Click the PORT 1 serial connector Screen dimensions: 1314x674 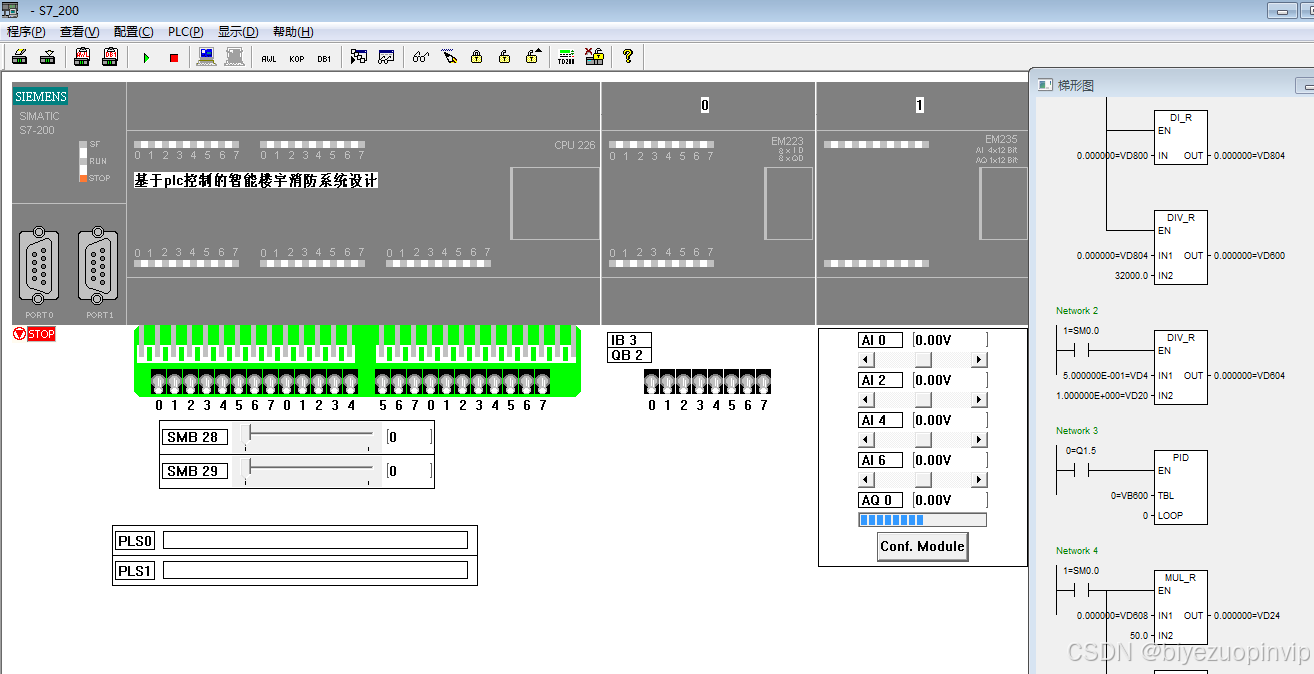point(99,266)
